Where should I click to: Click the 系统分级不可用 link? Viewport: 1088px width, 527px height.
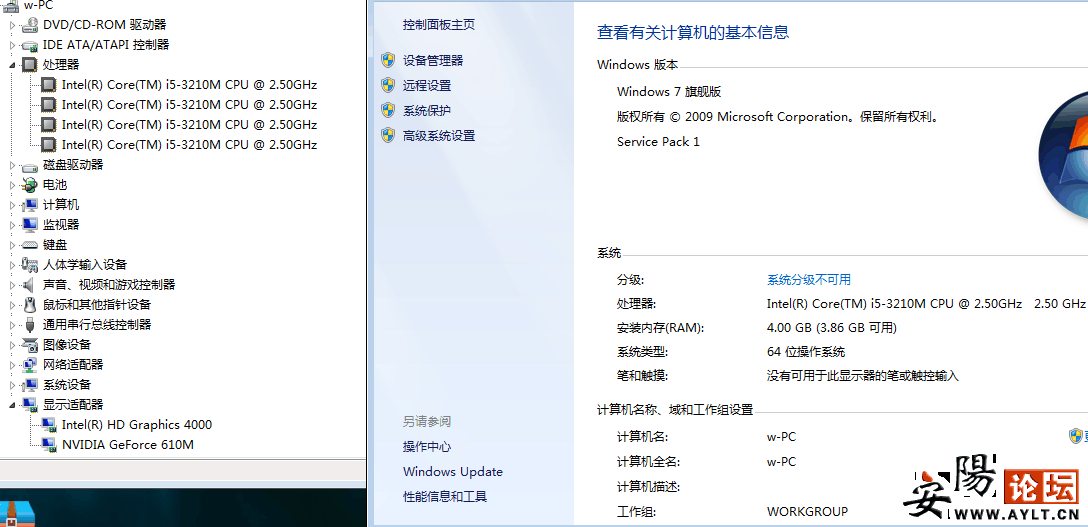808,280
